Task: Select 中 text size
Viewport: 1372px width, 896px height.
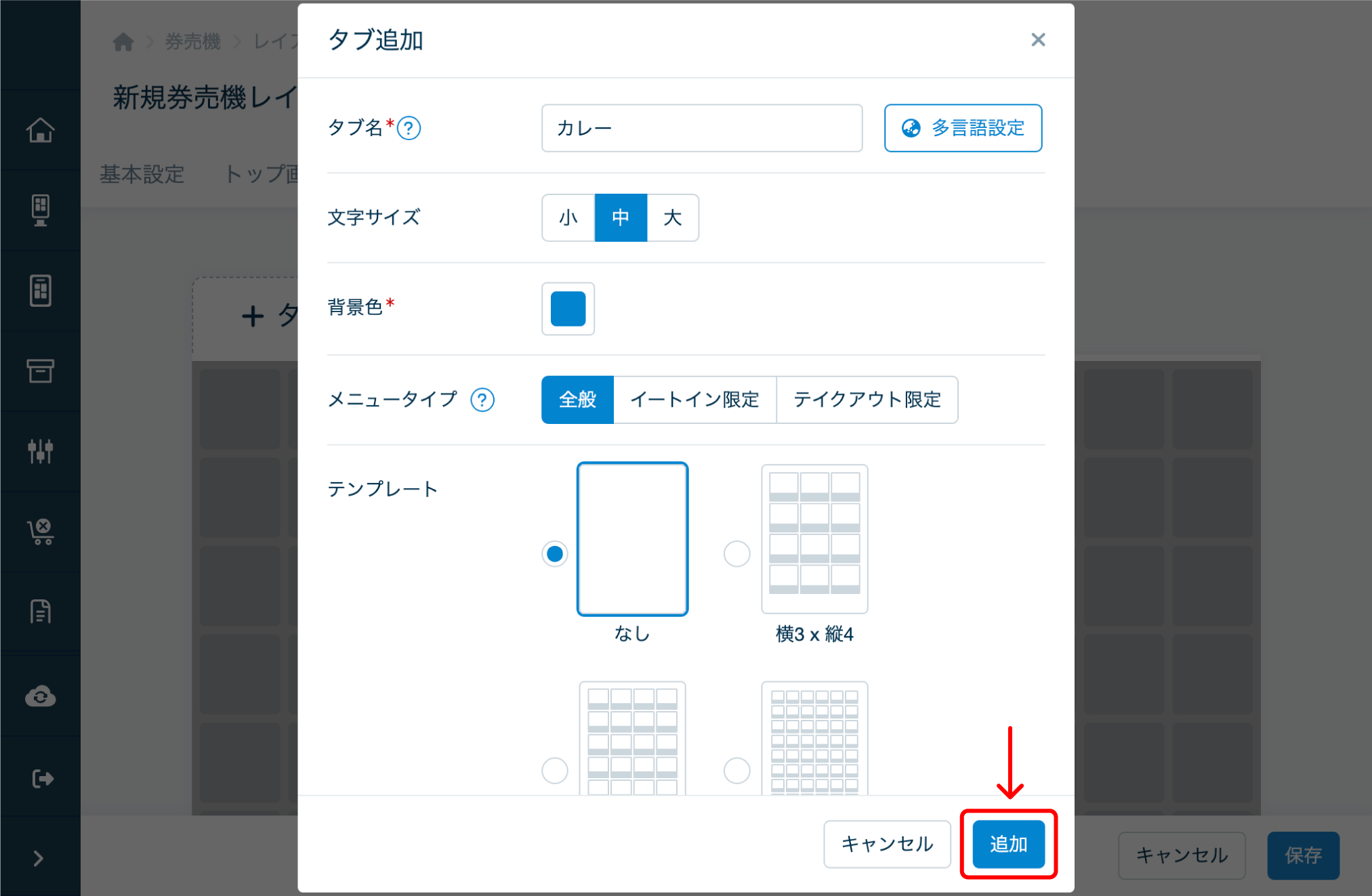Action: (x=621, y=217)
